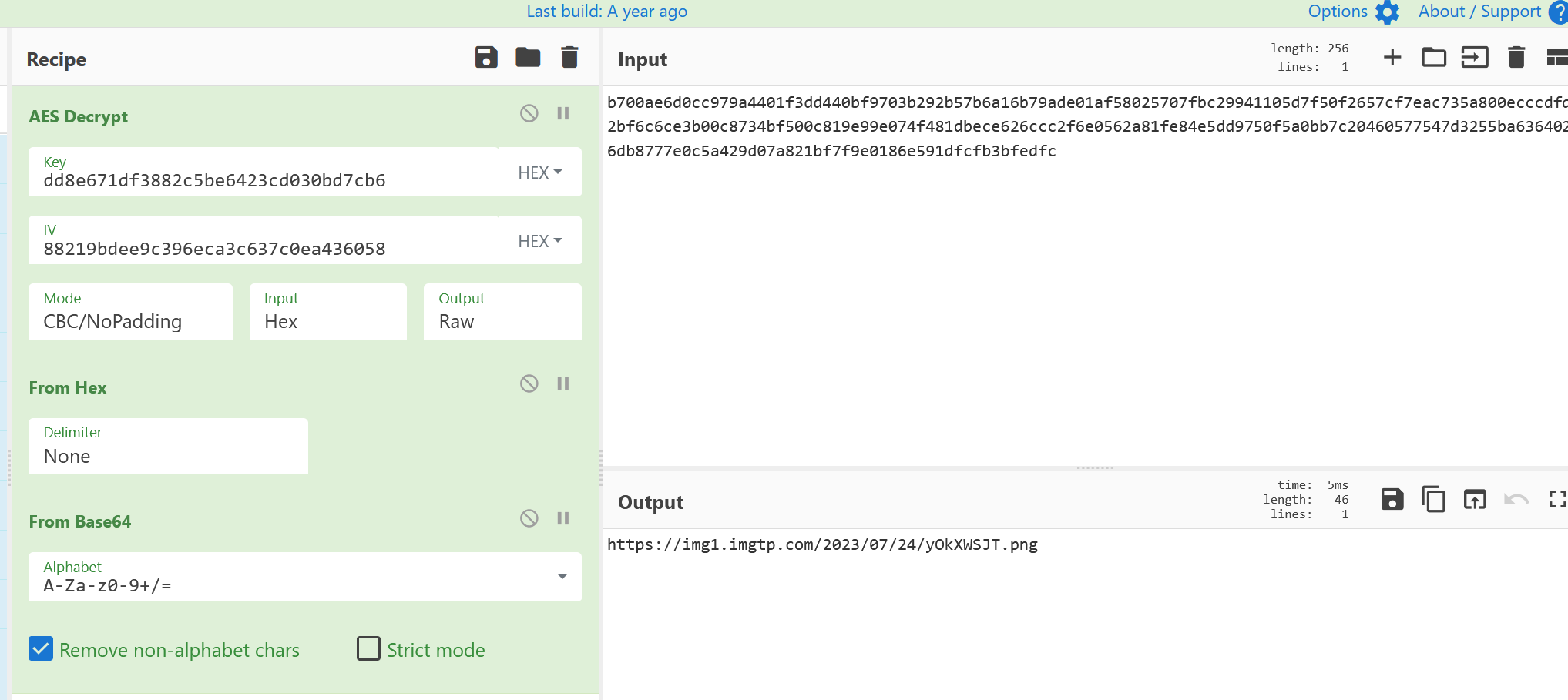Screen dimensions: 1568x700
Task: Maximise the output pane
Action: click(x=1557, y=500)
